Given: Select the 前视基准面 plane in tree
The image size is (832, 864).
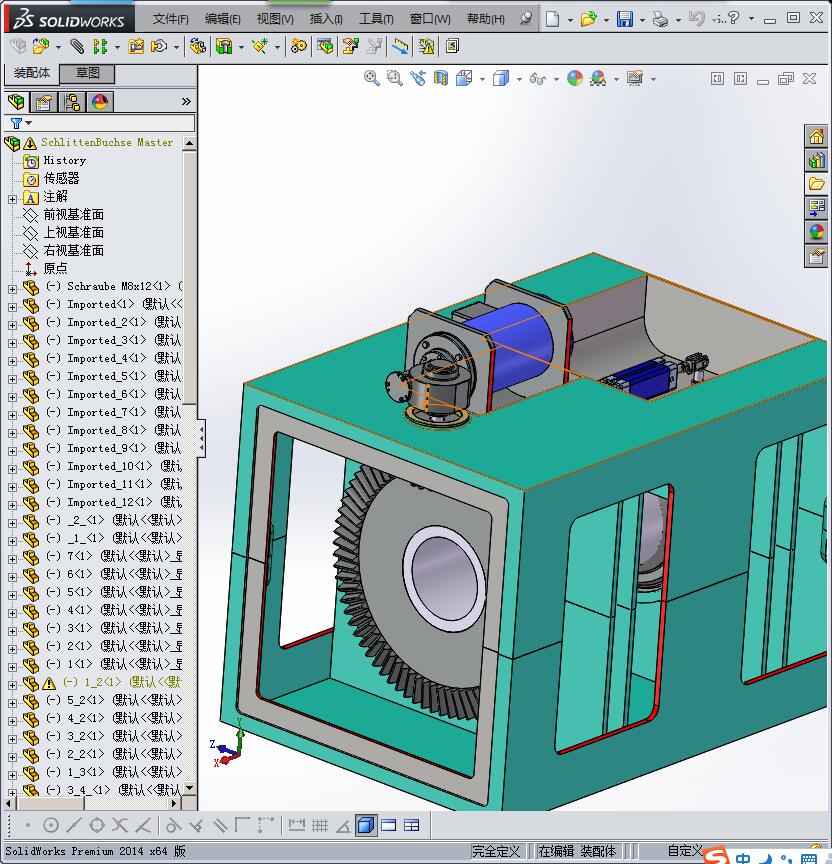Looking at the screenshot, I should pyautogui.click(x=73, y=215).
